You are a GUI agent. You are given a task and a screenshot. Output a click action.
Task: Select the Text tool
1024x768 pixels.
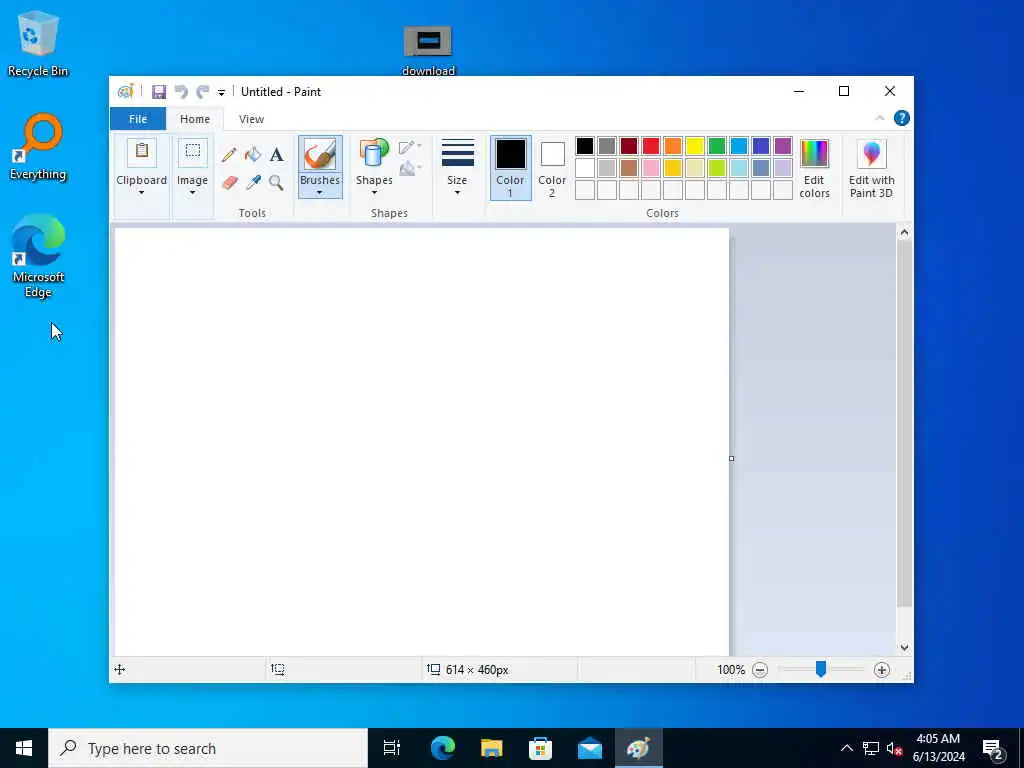point(276,155)
